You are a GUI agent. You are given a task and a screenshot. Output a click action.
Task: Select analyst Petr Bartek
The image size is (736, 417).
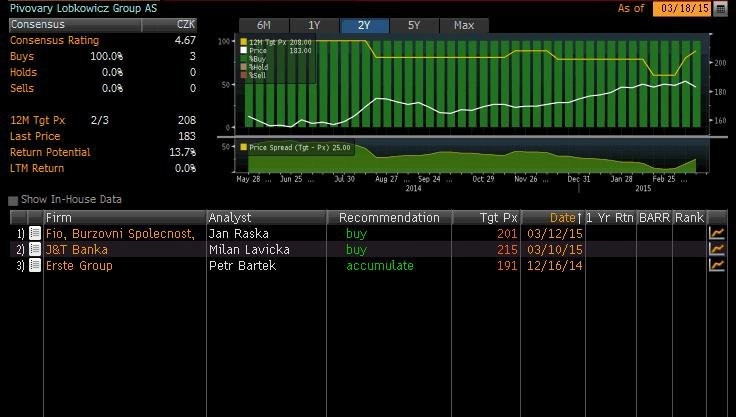242,265
